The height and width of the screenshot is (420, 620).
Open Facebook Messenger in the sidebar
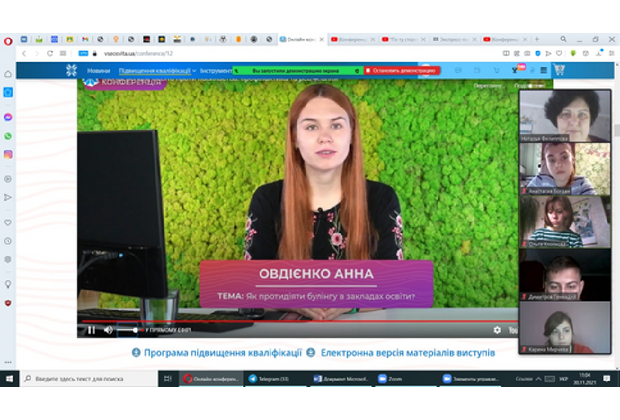(x=8, y=117)
